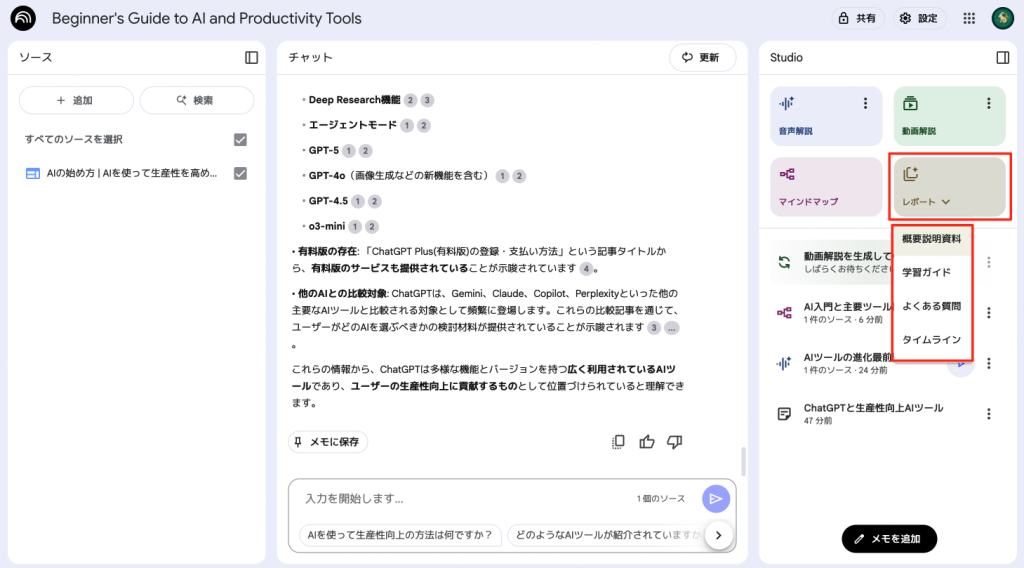Open the Google apps grid icon
Image resolution: width=1024 pixels, height=568 pixels.
tap(969, 18)
